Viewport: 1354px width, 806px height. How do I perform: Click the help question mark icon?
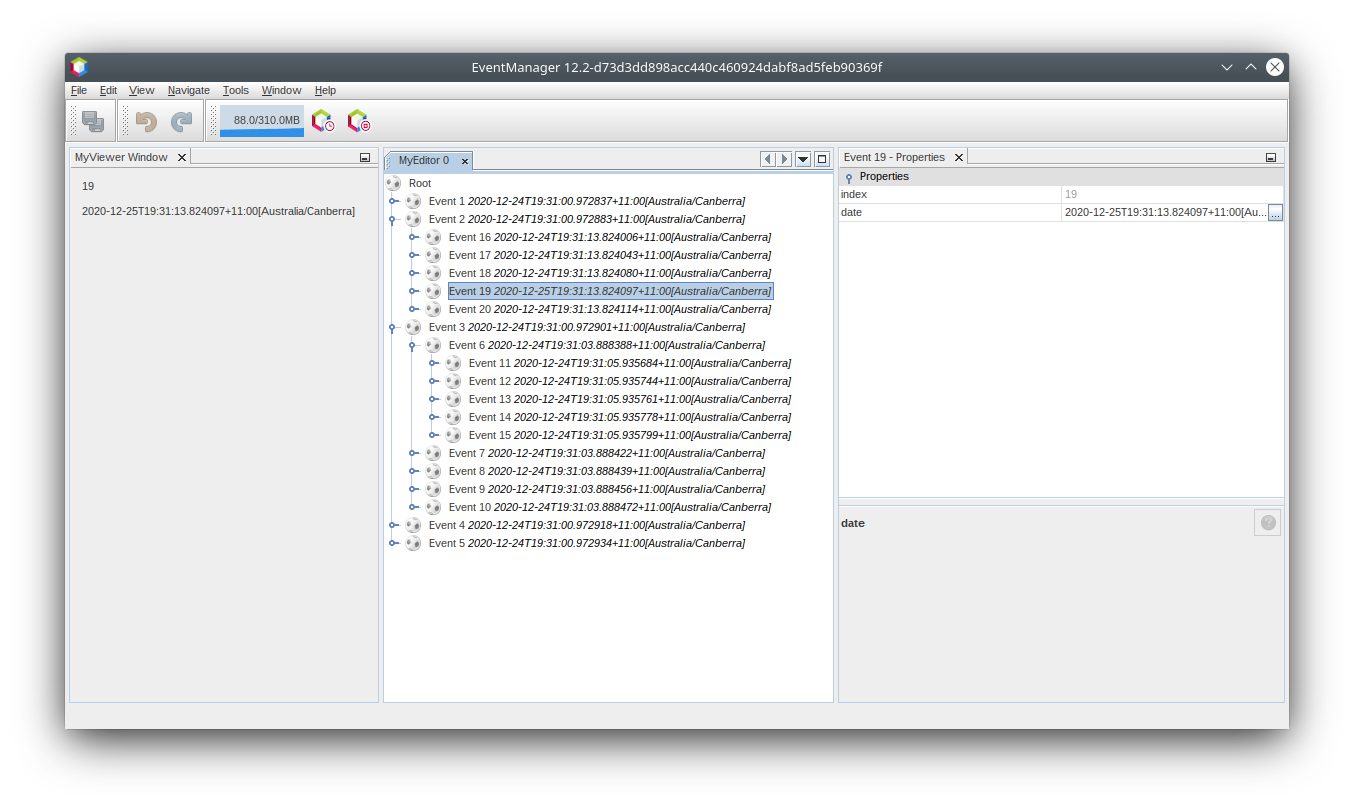coord(1267,523)
